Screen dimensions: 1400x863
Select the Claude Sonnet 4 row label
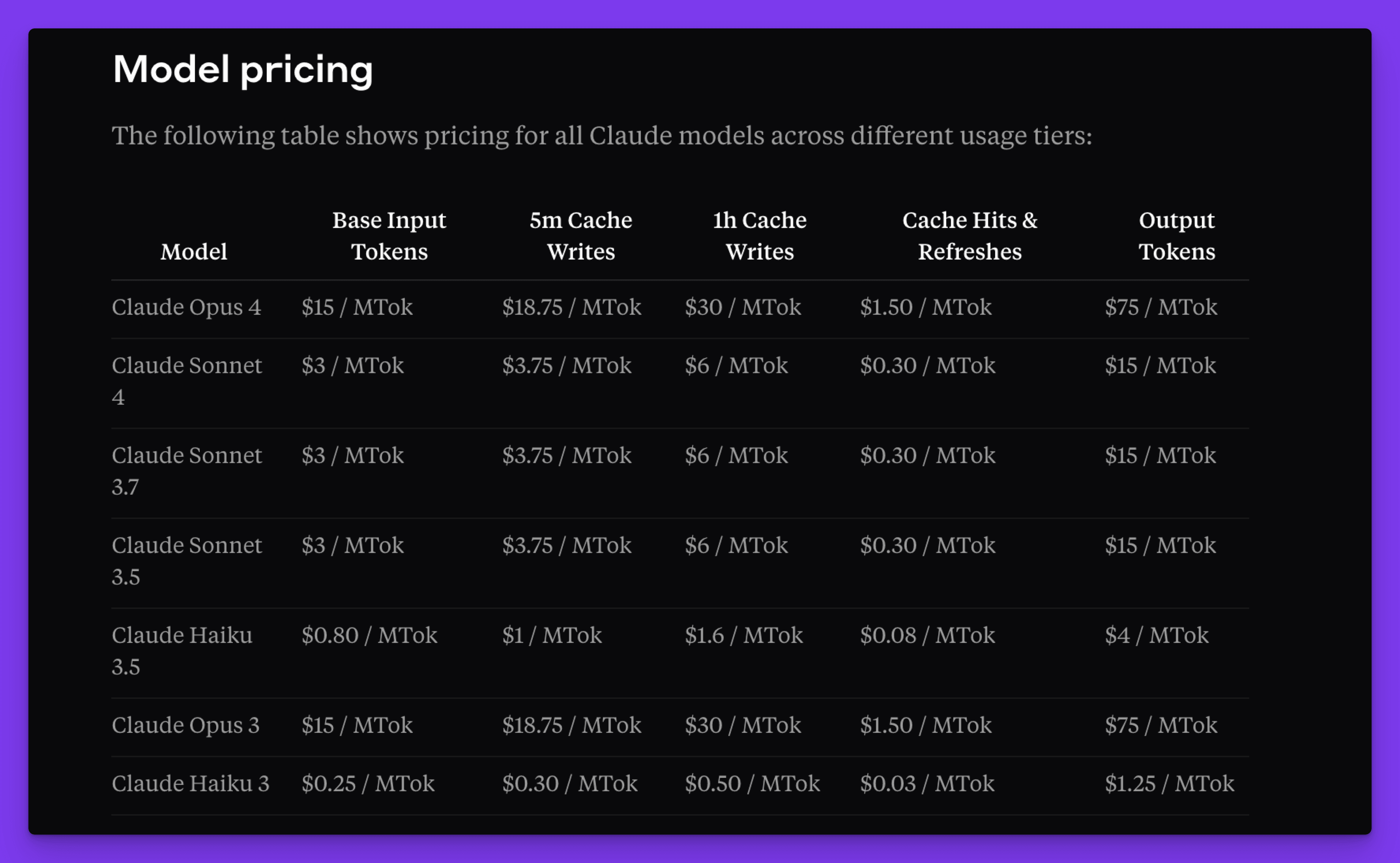187,381
